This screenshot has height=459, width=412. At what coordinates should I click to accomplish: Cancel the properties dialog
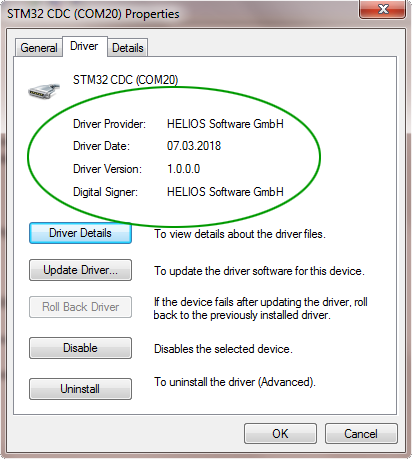[361, 434]
